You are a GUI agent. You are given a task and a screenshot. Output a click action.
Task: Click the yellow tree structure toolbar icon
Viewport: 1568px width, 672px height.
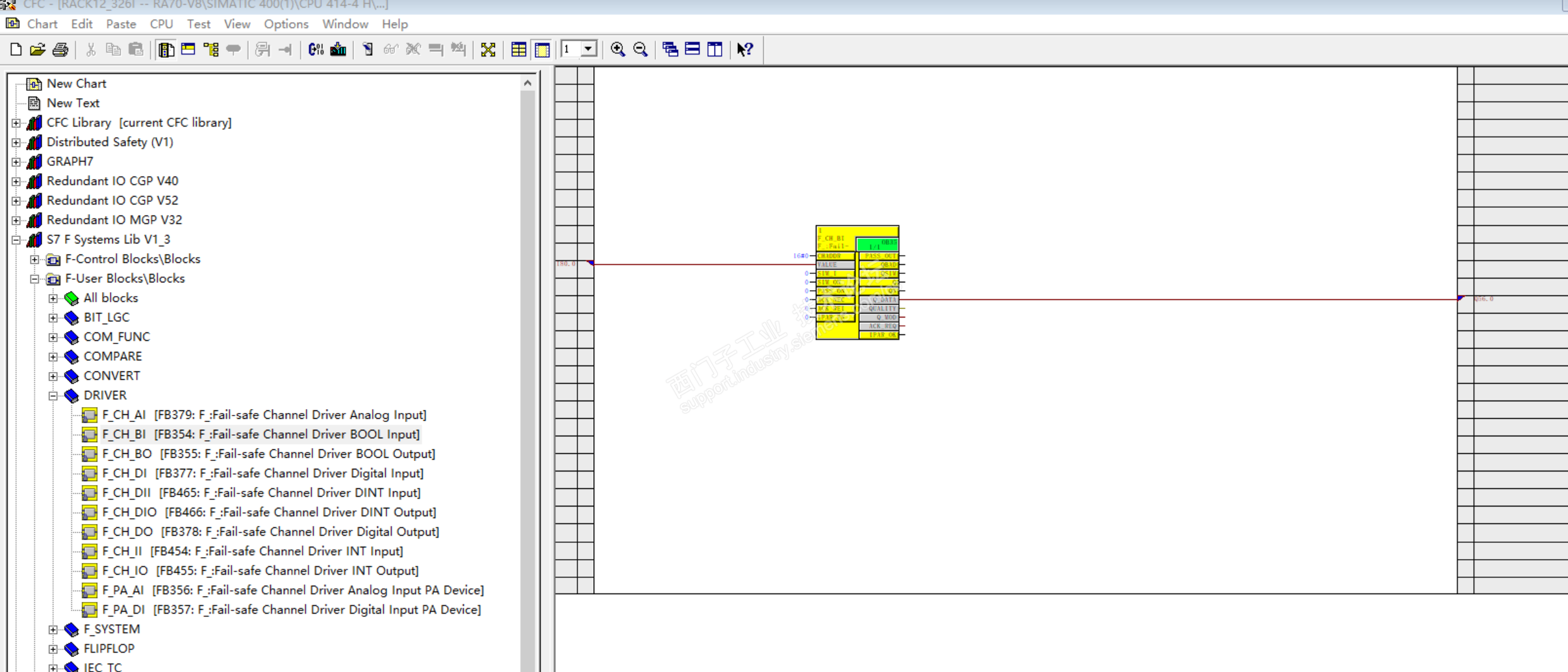tap(211, 49)
